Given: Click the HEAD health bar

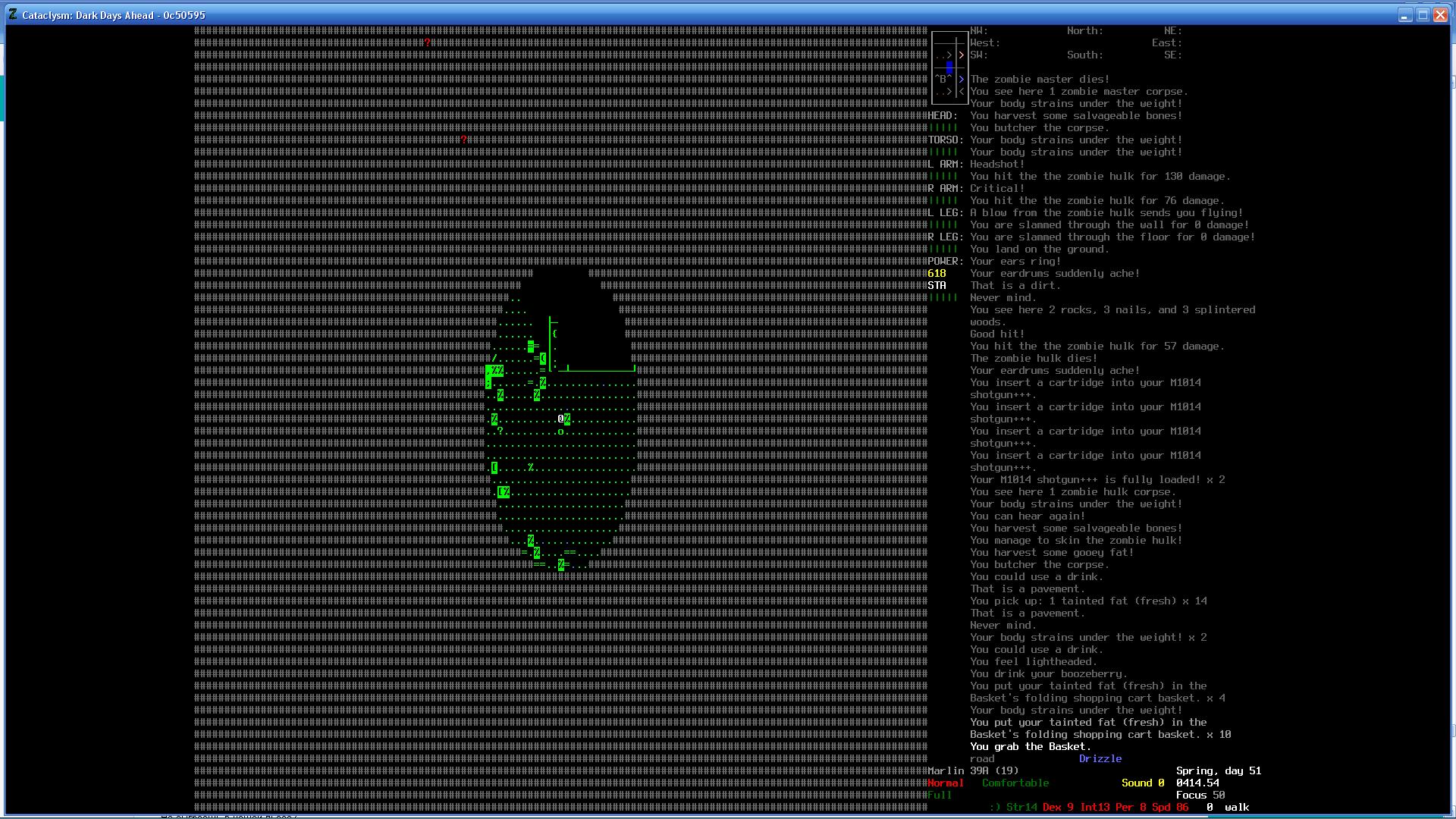Looking at the screenshot, I should [943, 127].
